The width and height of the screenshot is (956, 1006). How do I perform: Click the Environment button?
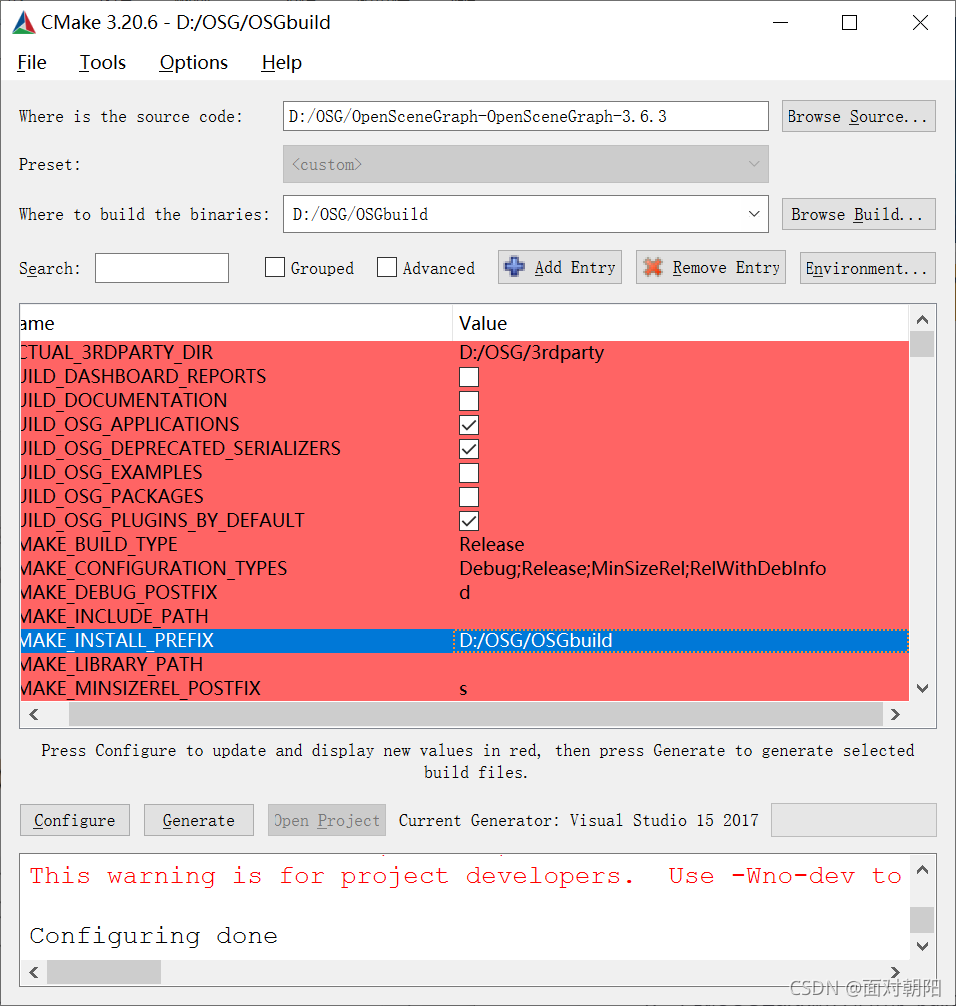(x=867, y=268)
